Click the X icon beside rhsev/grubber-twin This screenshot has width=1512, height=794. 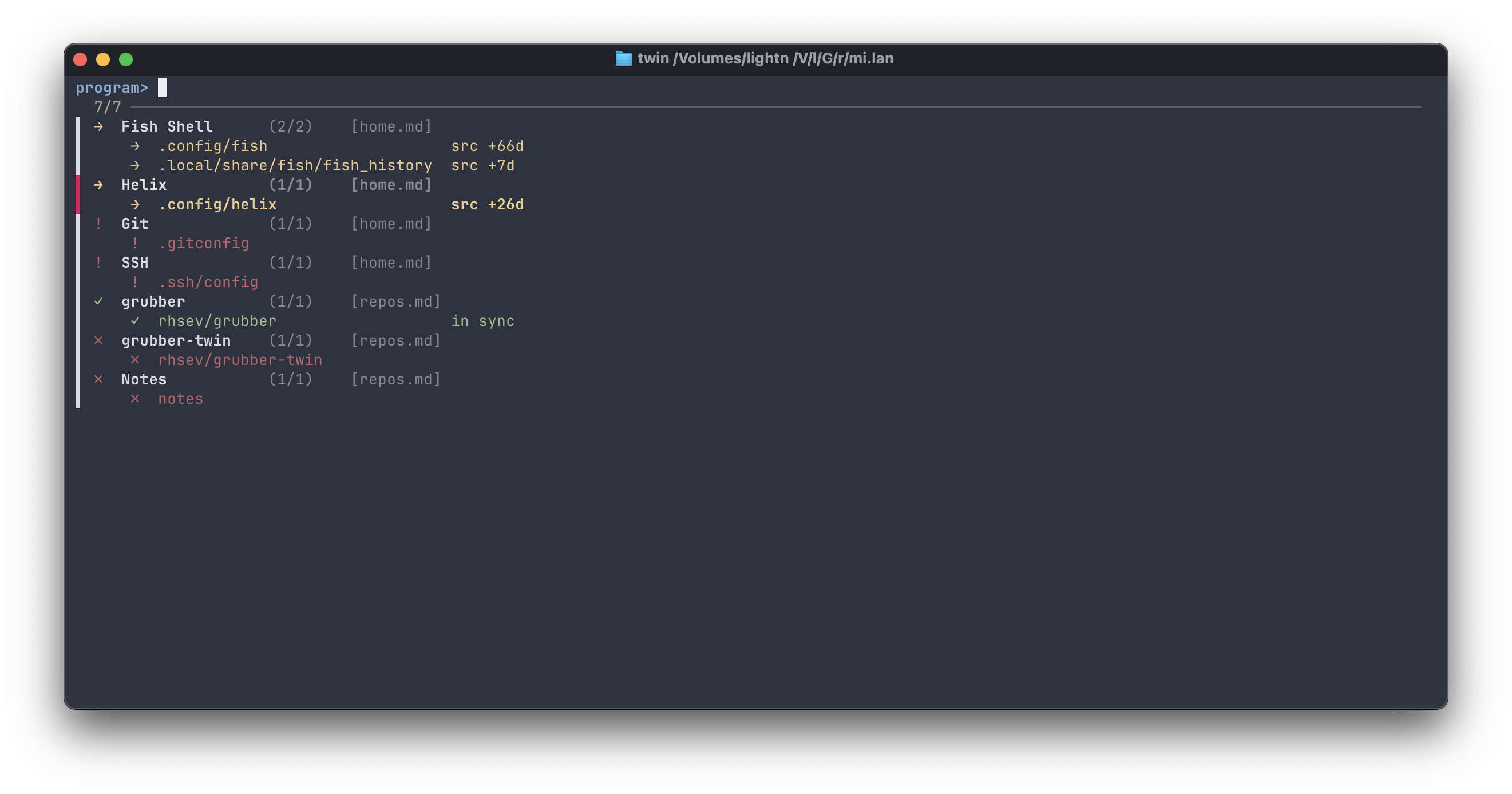(135, 359)
